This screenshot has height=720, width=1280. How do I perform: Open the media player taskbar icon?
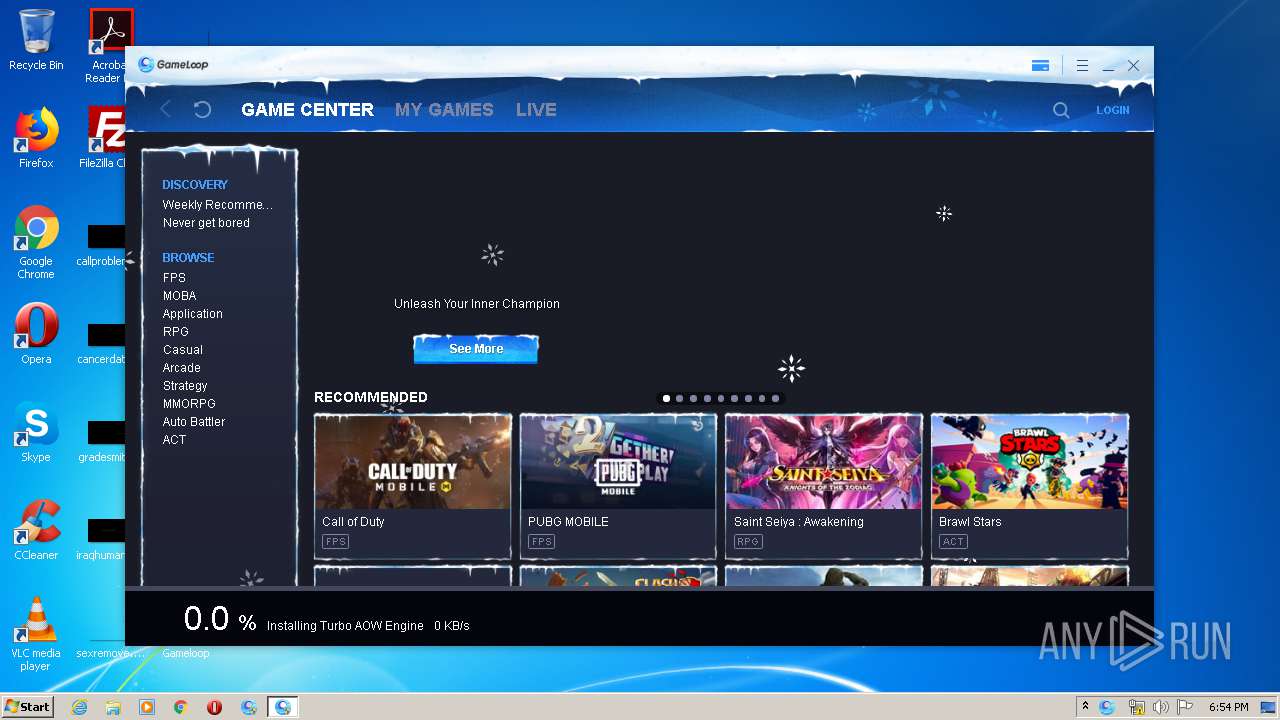(x=147, y=707)
